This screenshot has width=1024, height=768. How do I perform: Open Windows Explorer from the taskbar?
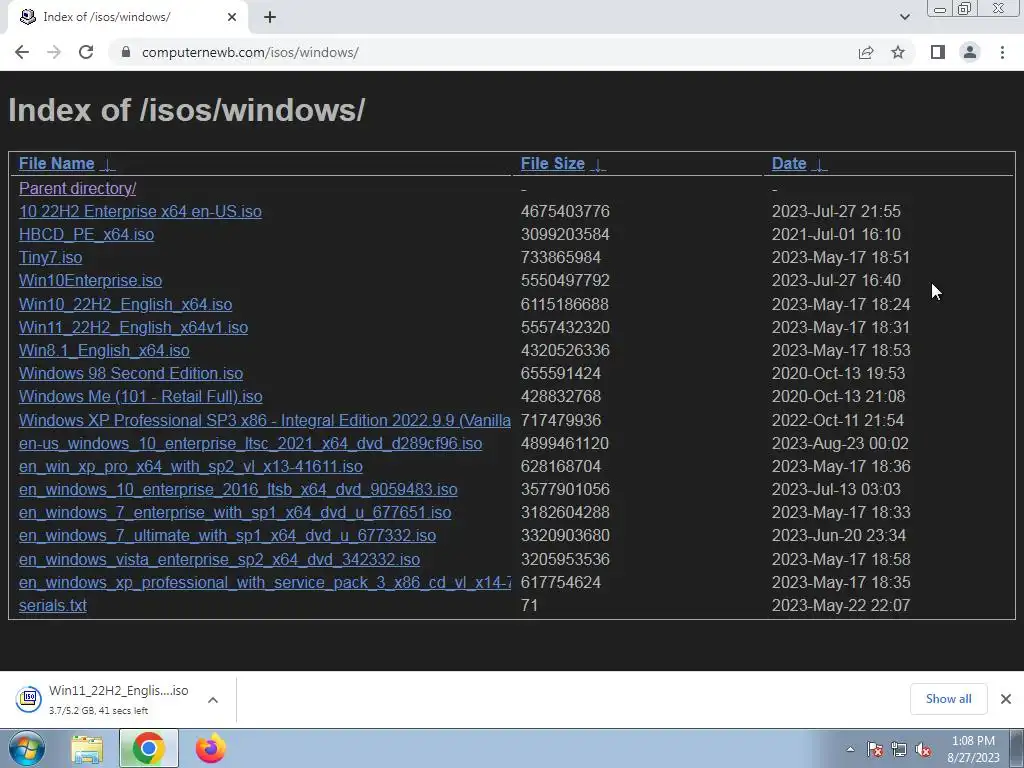point(87,748)
